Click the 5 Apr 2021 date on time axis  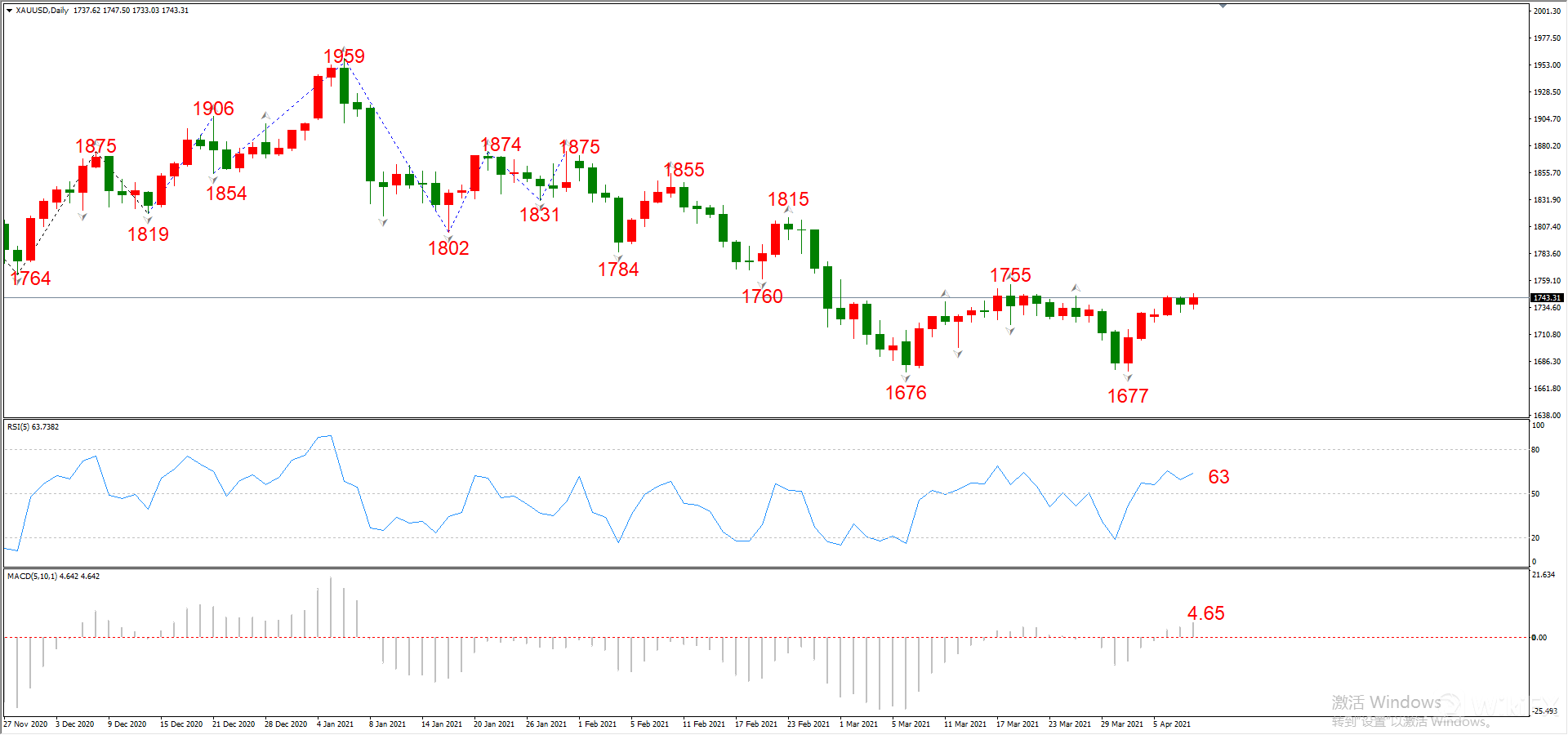point(1171,724)
